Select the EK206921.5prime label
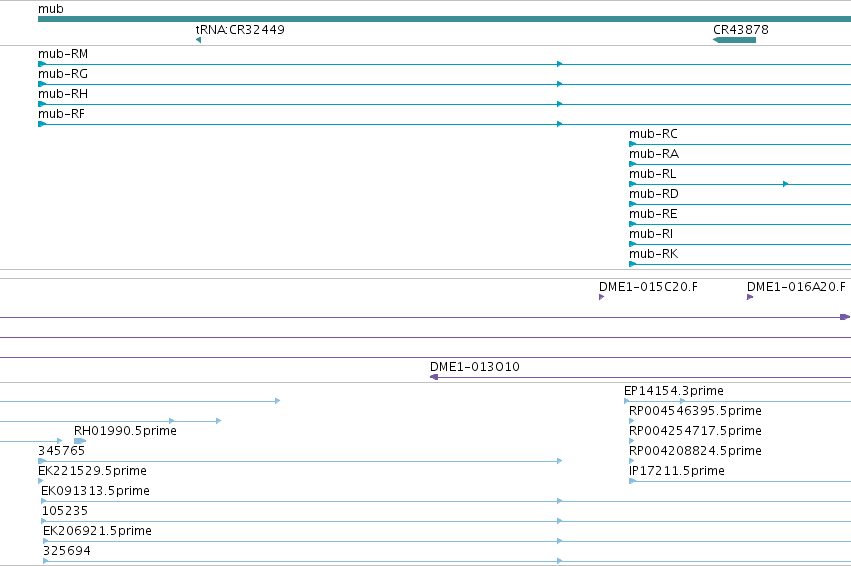The image size is (851, 566). (97, 531)
